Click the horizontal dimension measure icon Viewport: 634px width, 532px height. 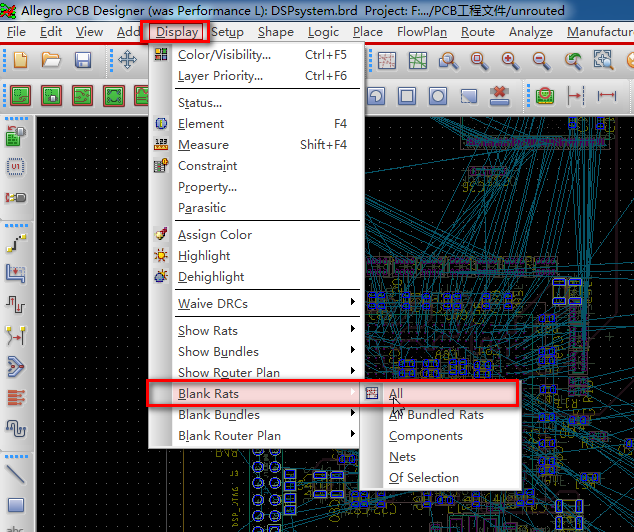click(x=607, y=96)
